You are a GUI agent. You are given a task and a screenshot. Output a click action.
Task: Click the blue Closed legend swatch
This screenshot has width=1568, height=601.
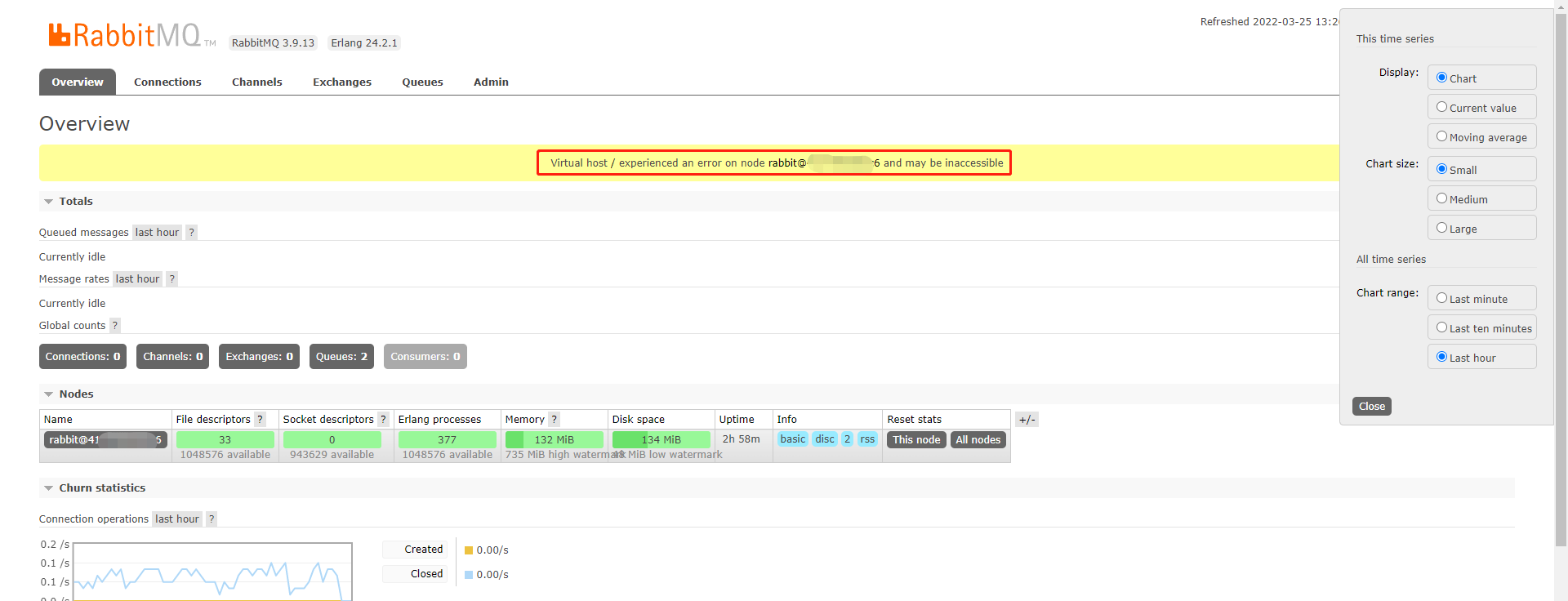[x=469, y=575]
